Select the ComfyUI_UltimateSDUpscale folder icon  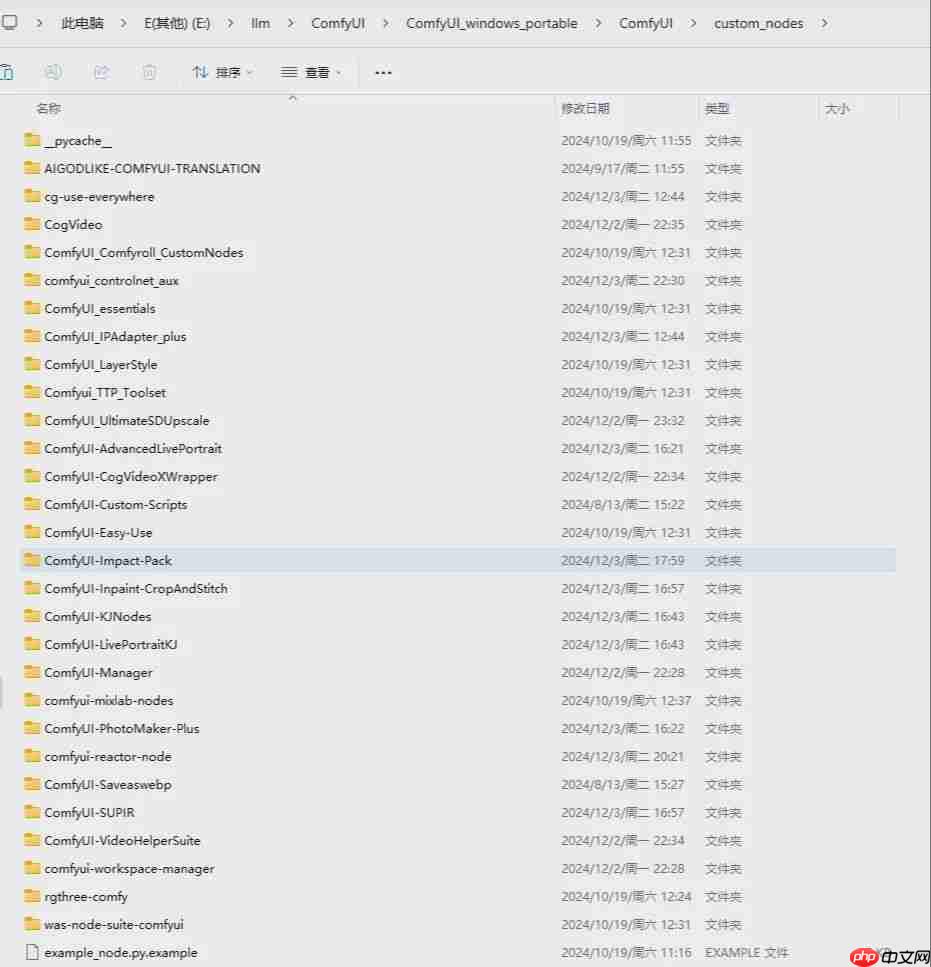pos(32,420)
